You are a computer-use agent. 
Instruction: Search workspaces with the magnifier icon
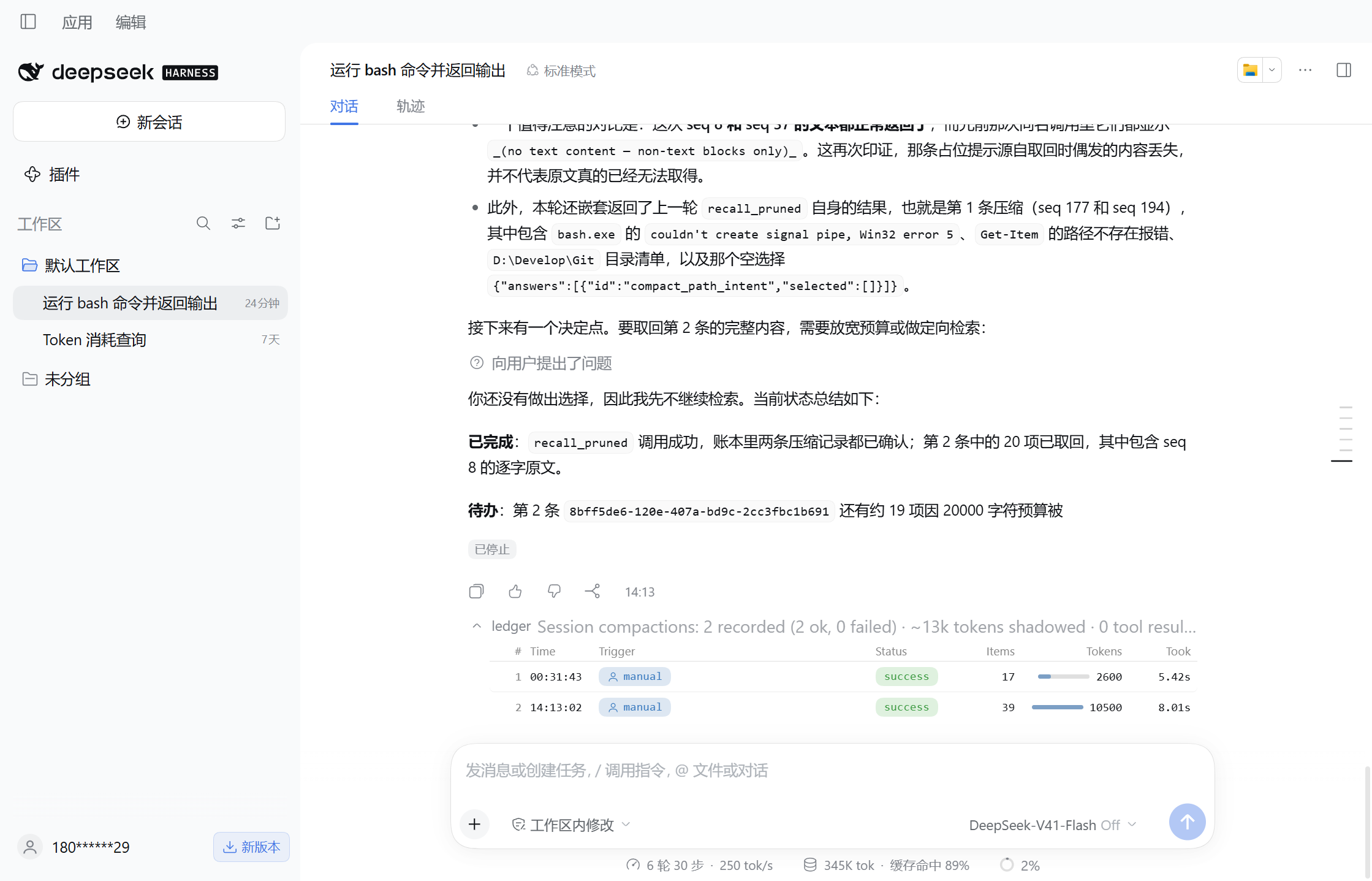pyautogui.click(x=203, y=223)
